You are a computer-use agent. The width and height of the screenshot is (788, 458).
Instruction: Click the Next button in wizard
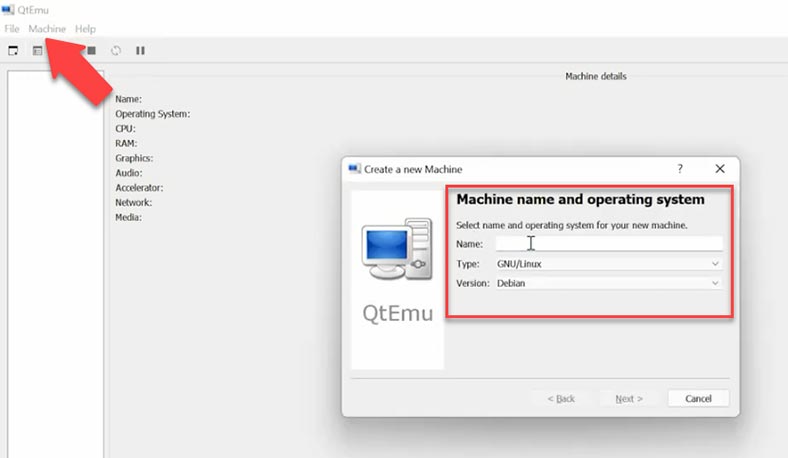(629, 399)
